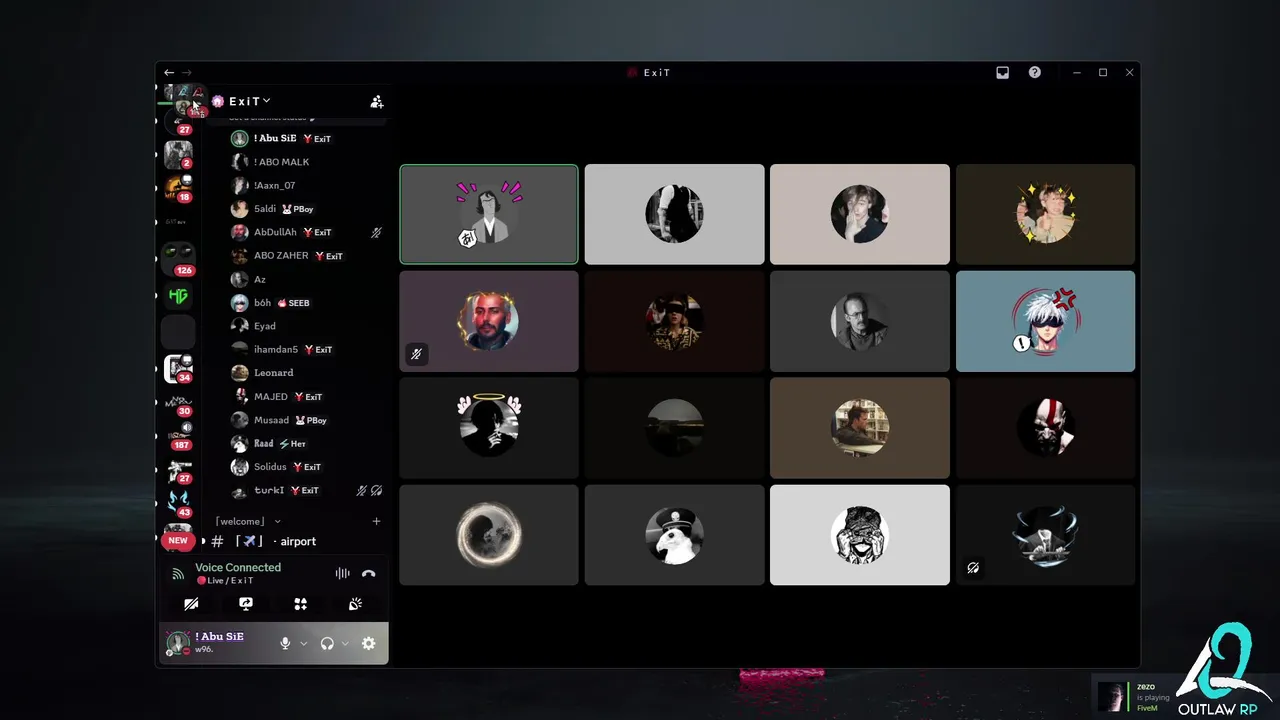This screenshot has width=1280, height=720.
Task: Select voice member MAJED
Action: [307, 396]
